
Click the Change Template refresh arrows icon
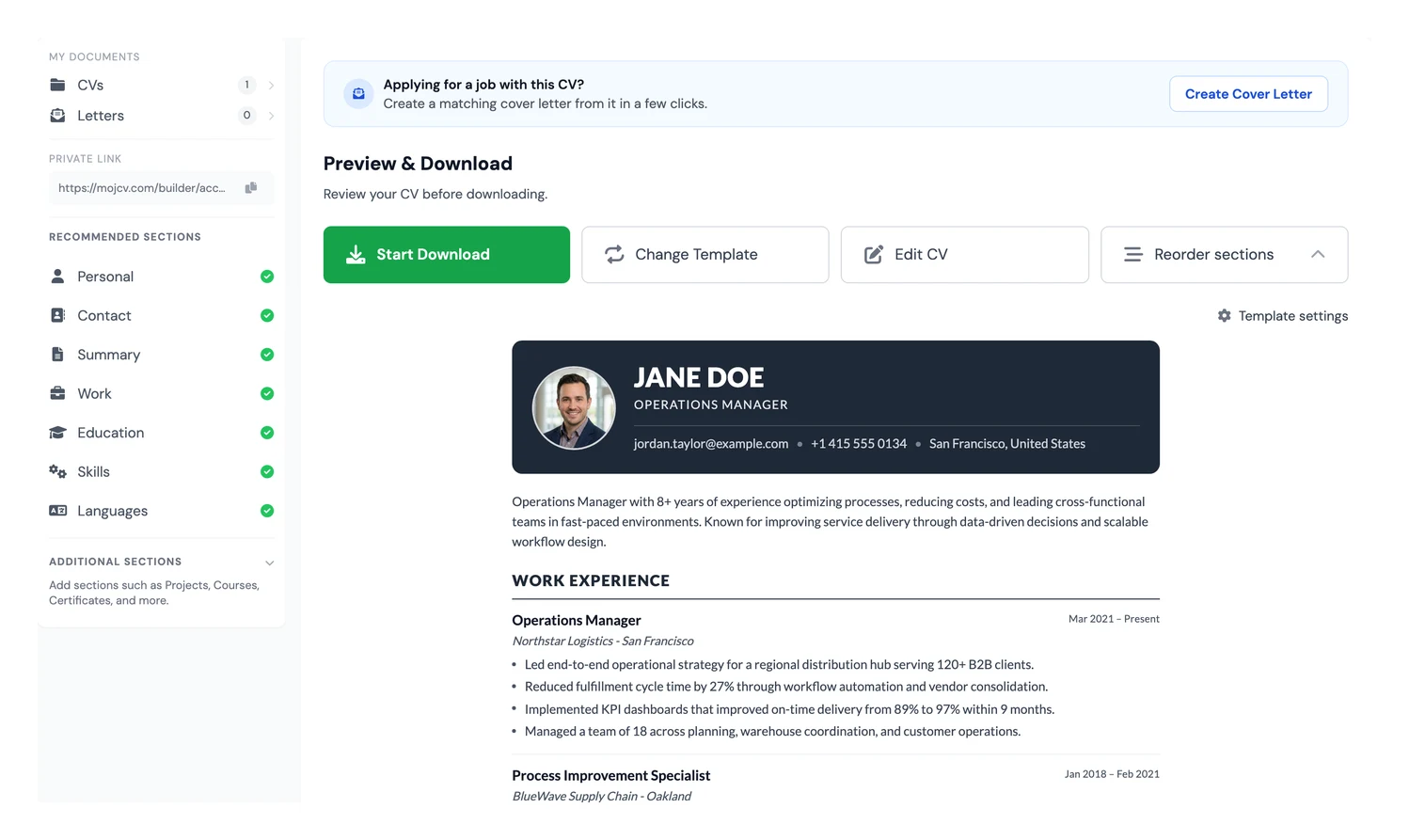(x=614, y=255)
